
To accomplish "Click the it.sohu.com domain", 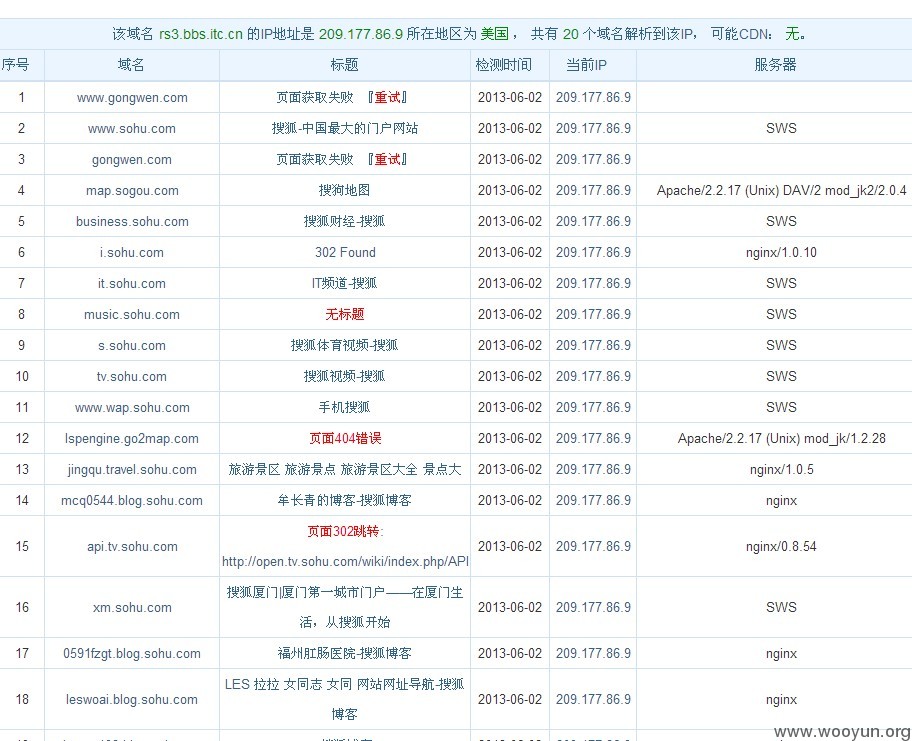I will (132, 283).
